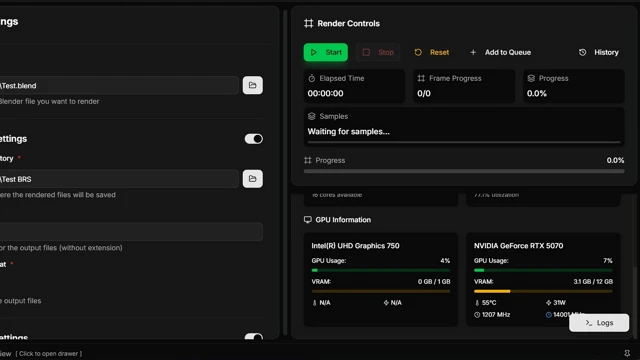Click the pin icon in the bottom status bar
Viewport: 640px width, 360px height.
[627, 353]
